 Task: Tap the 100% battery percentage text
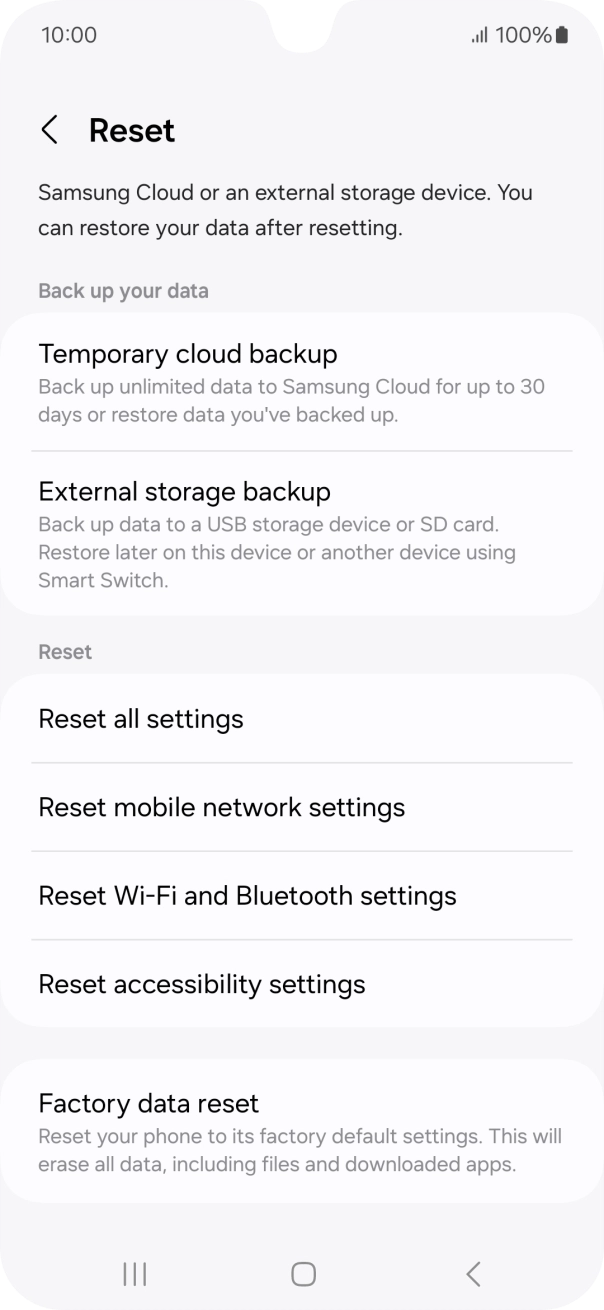[521, 34]
